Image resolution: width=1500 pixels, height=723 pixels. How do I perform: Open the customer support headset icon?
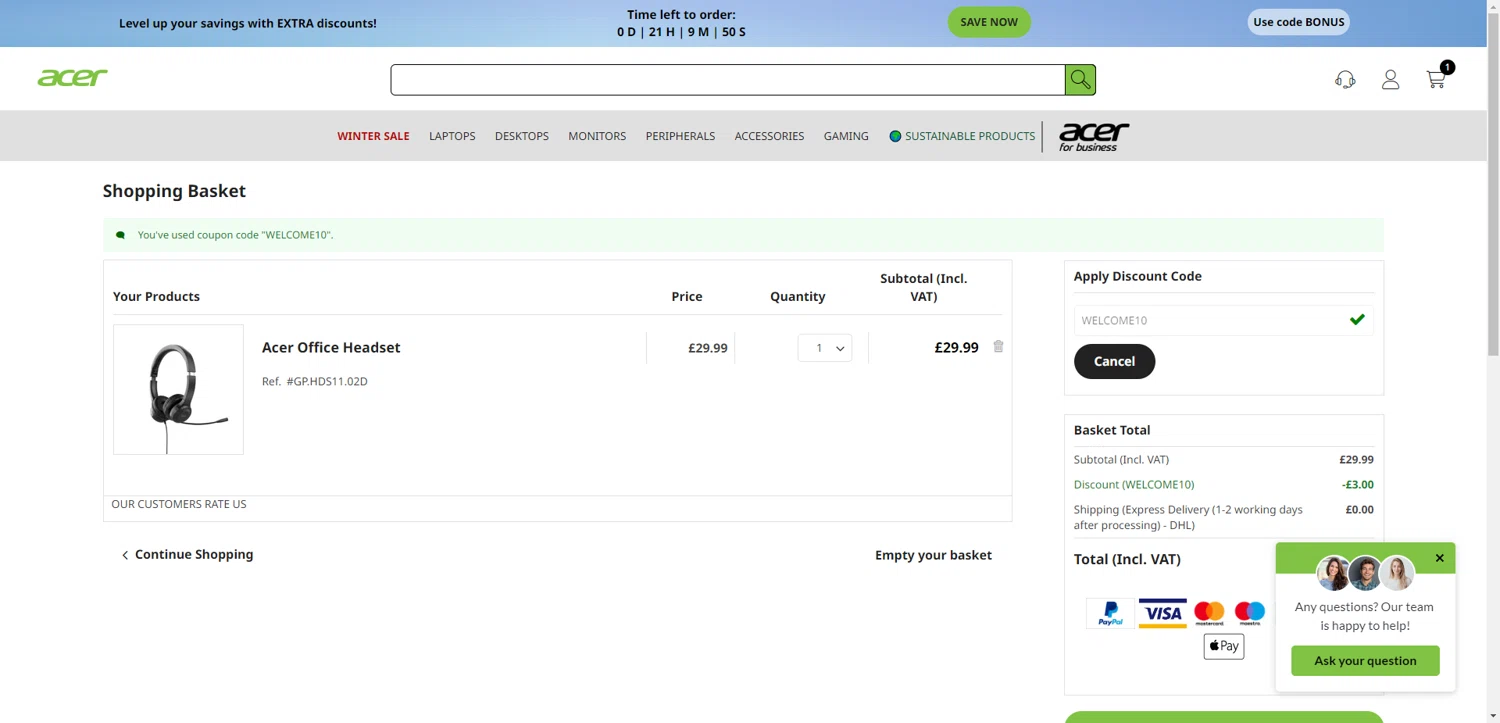[x=1345, y=80]
